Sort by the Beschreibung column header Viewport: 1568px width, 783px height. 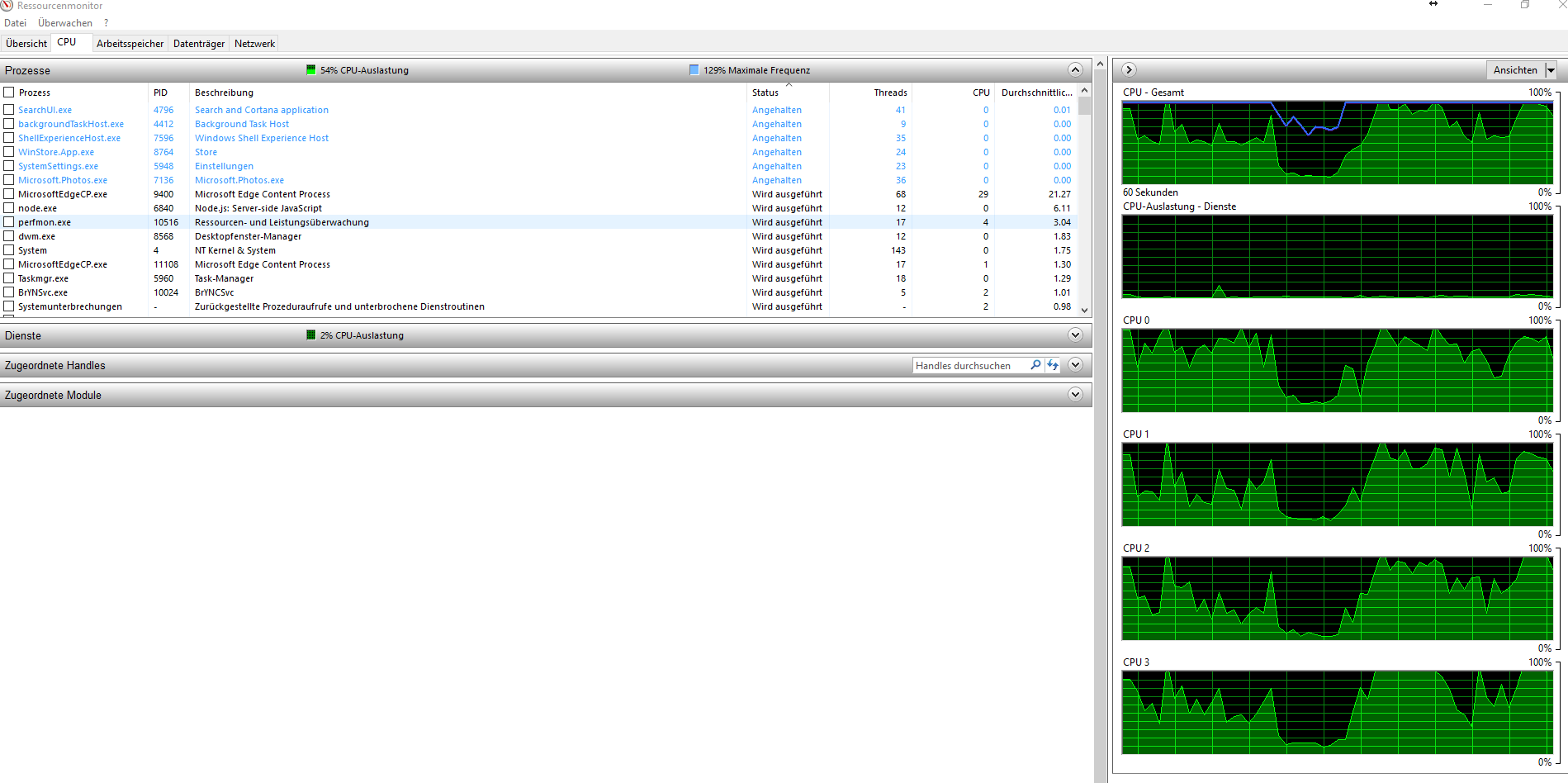point(468,93)
